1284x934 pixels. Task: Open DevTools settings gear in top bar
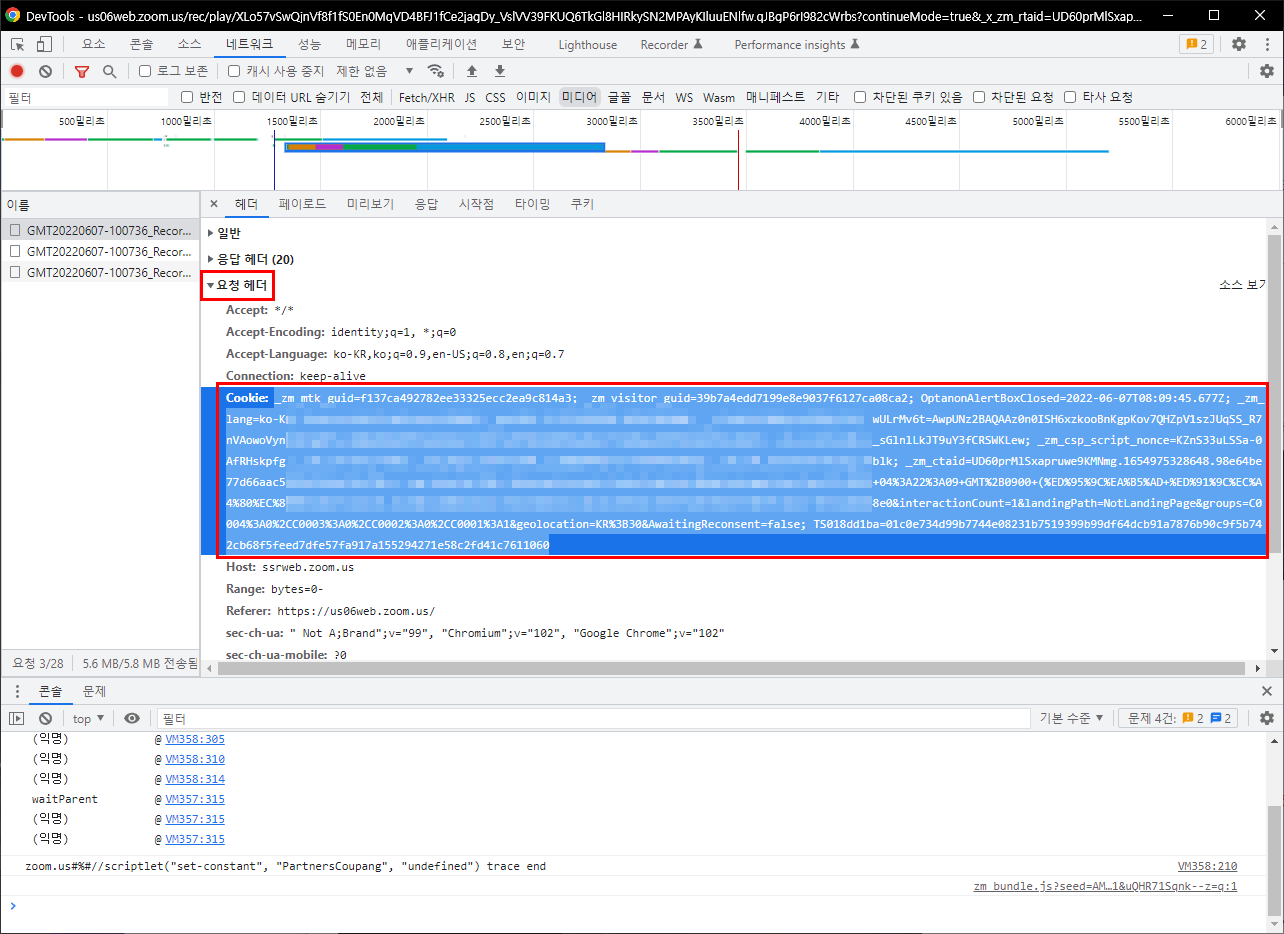[x=1239, y=44]
